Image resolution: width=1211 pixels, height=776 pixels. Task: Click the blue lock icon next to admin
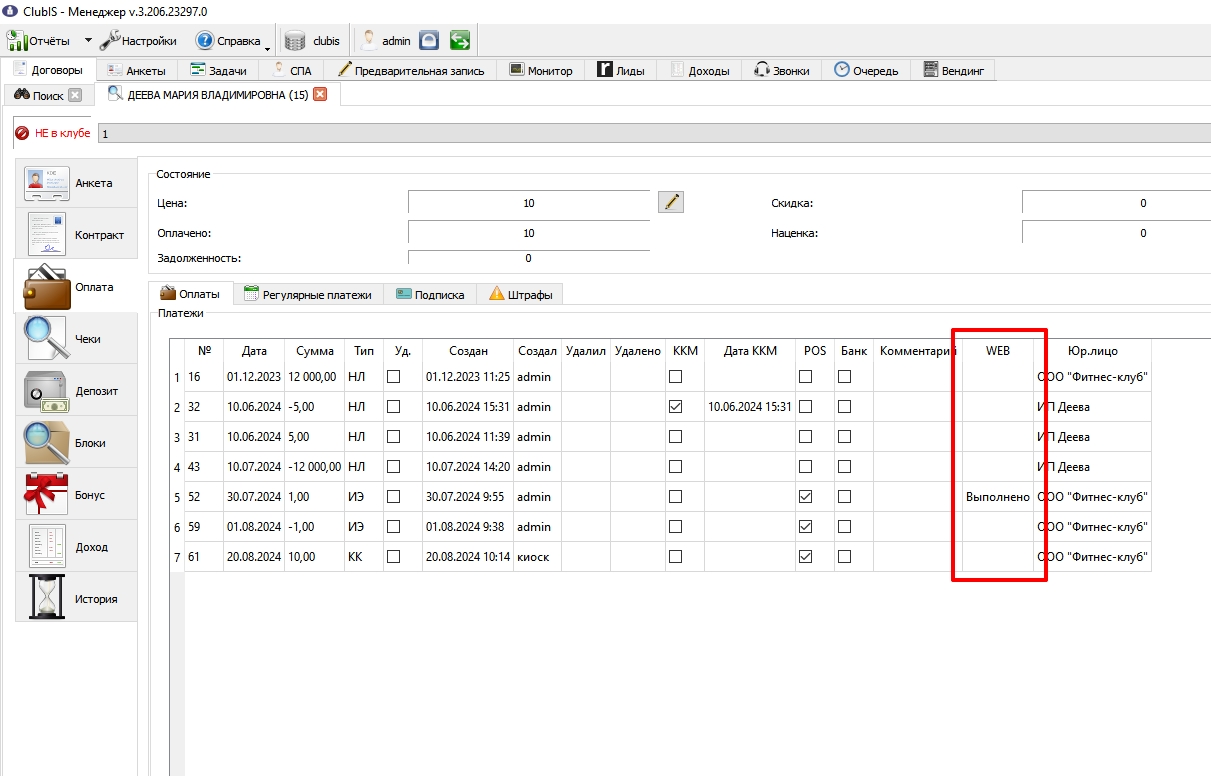[429, 41]
